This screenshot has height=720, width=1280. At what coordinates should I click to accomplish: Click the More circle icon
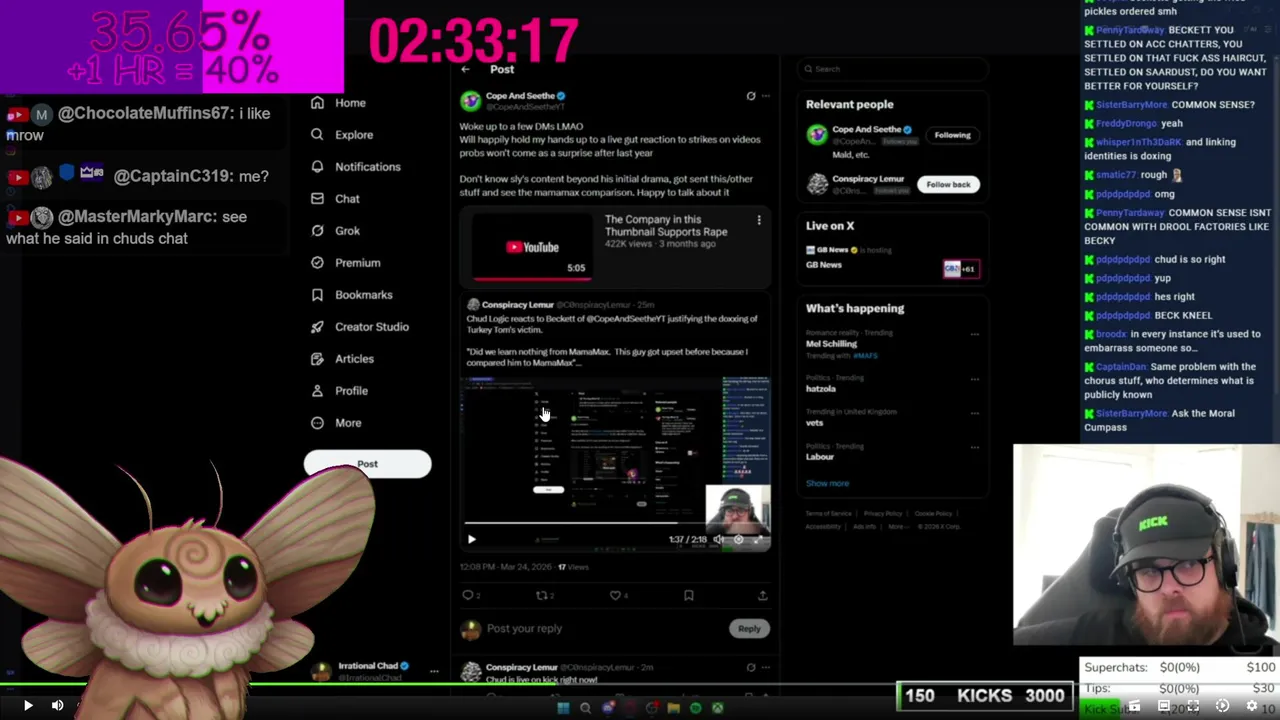pos(317,423)
